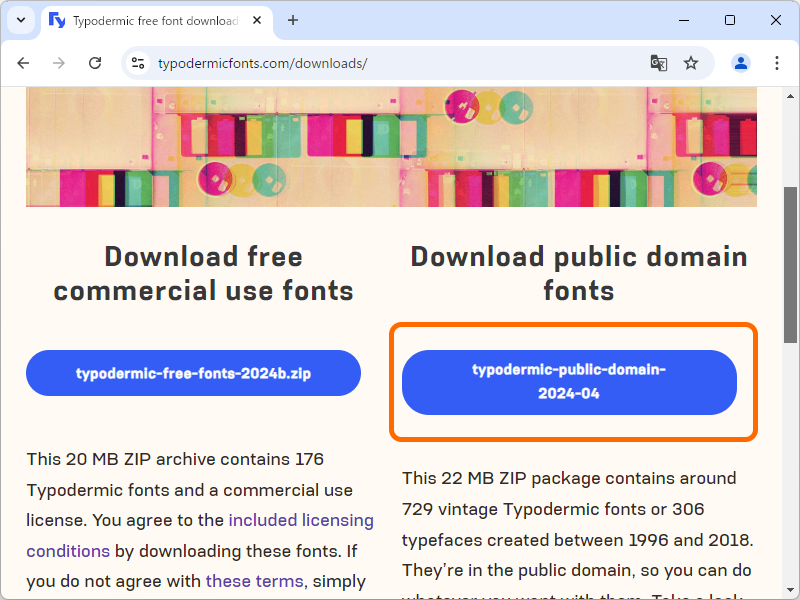Open the tab search chevron
The height and width of the screenshot is (600, 800).
21,20
